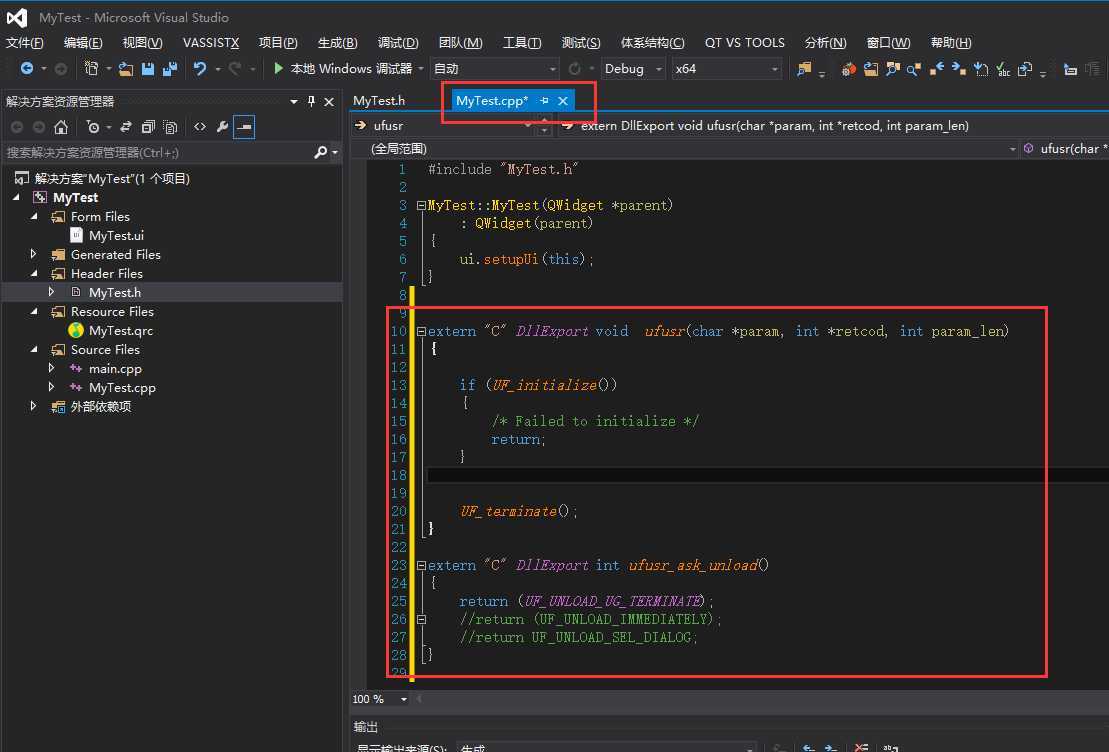
Task: Start debugging with the green play icon
Action: pyautogui.click(x=278, y=68)
